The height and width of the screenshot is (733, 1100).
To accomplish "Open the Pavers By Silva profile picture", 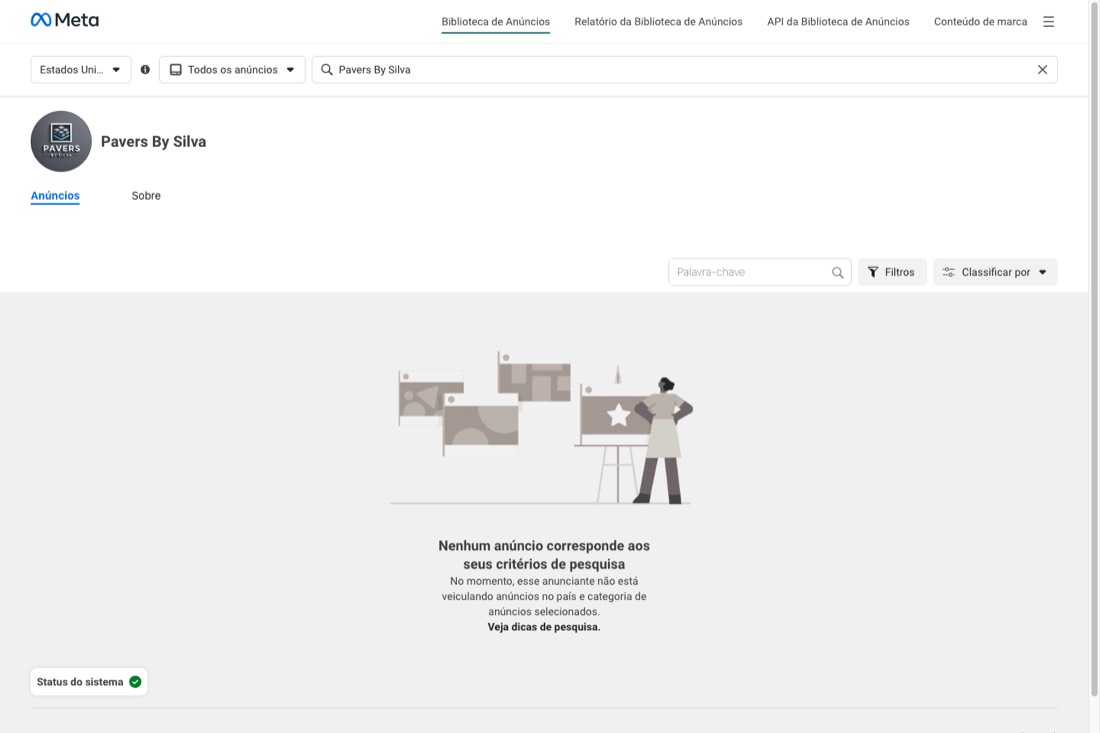I will click(x=61, y=141).
